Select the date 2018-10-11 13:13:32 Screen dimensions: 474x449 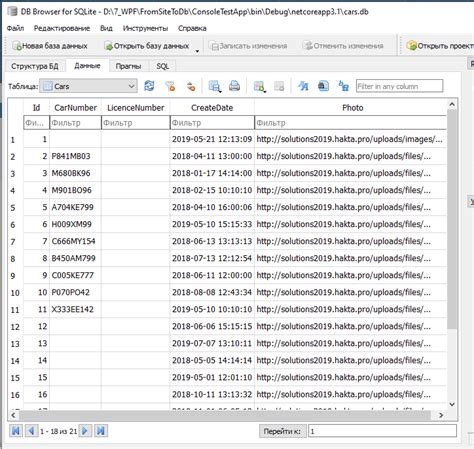click(x=212, y=394)
